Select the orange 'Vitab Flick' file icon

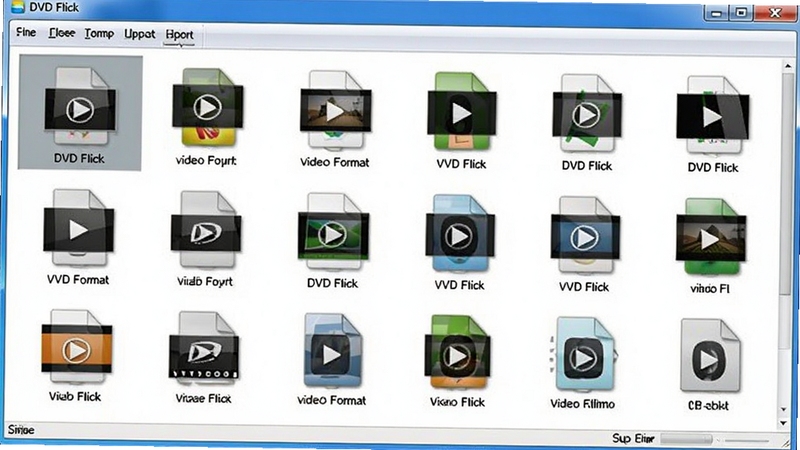click(77, 347)
